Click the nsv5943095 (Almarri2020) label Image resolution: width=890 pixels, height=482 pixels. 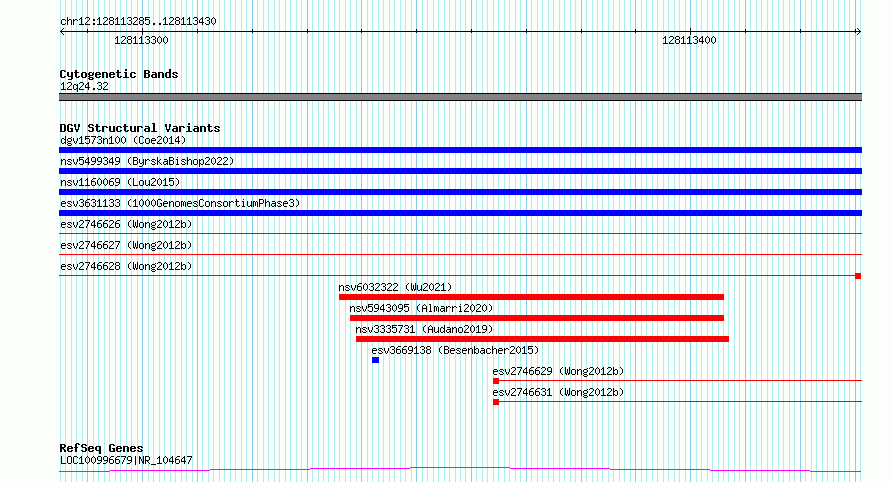(x=421, y=308)
